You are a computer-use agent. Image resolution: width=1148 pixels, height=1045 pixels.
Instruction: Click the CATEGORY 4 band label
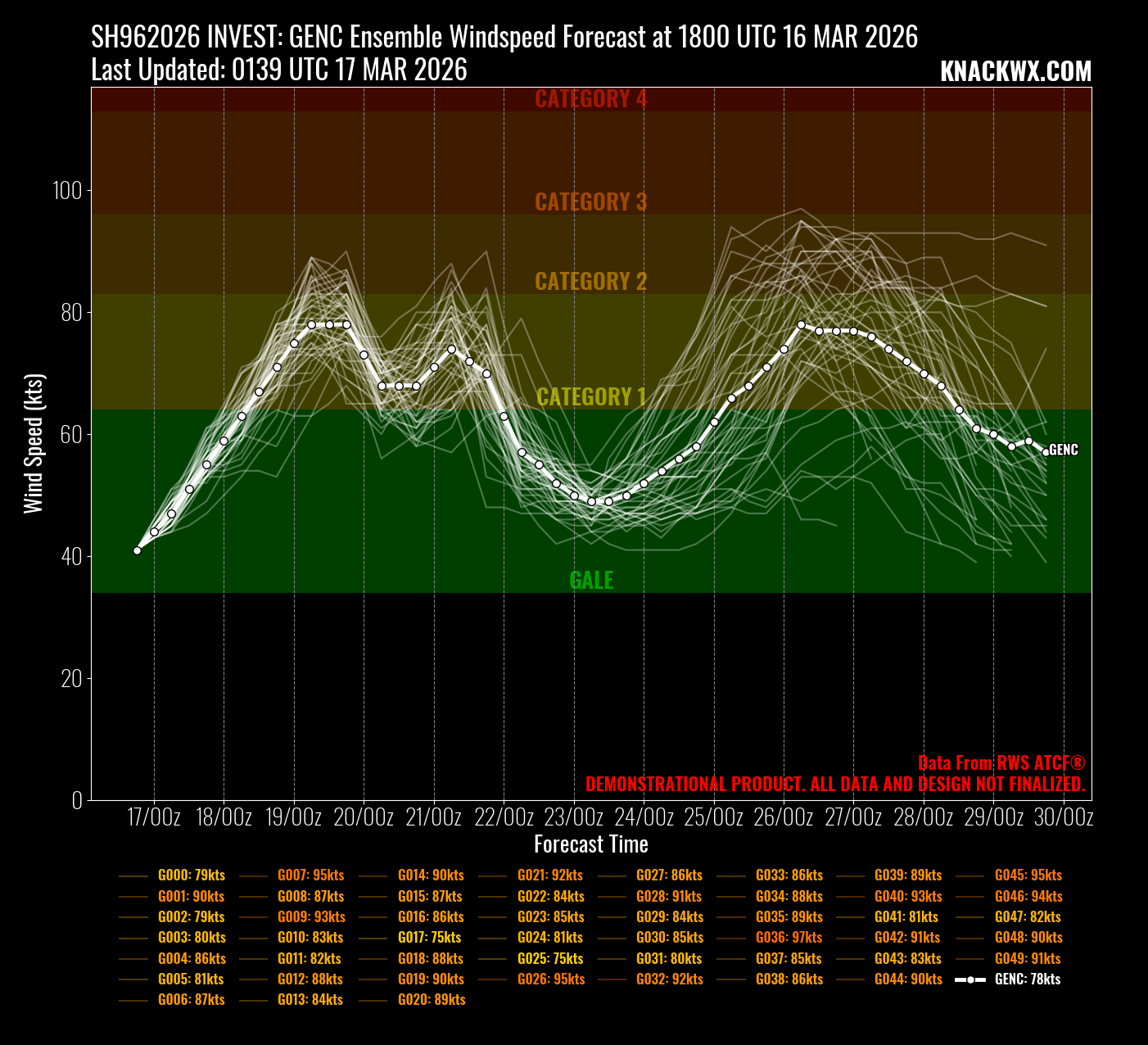(x=590, y=99)
